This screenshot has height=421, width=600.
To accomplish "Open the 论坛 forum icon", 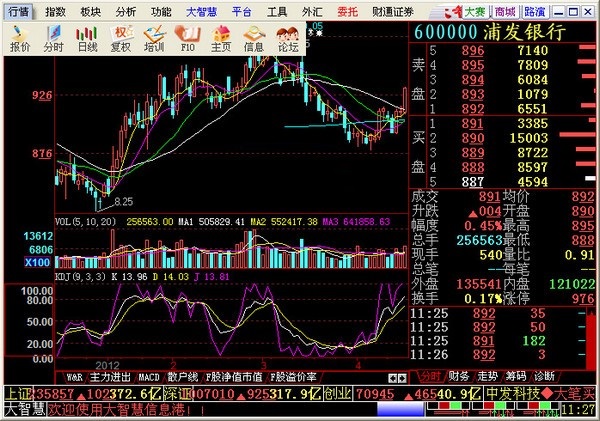I will click(x=288, y=39).
